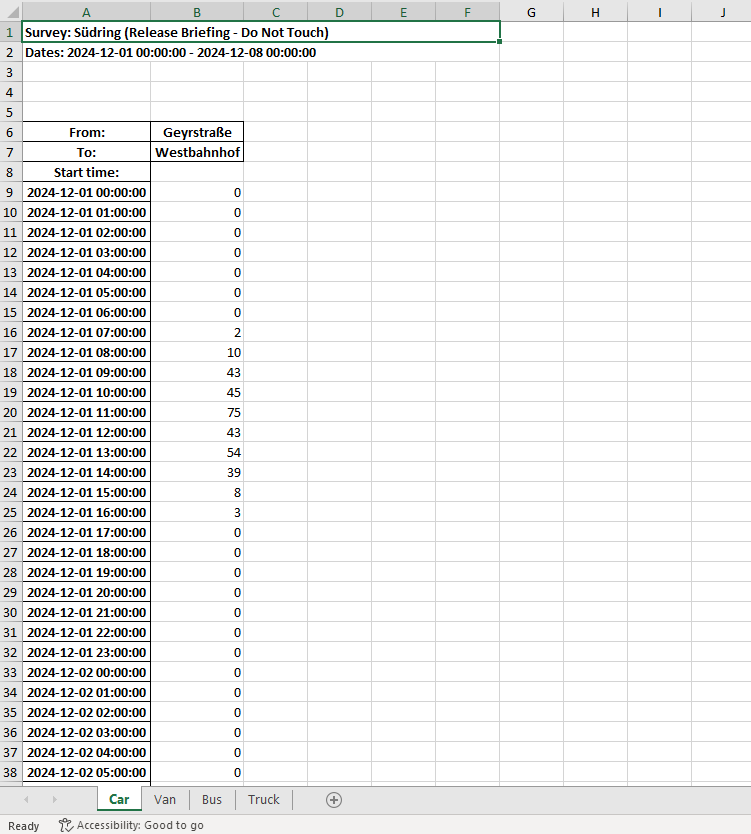The width and height of the screenshot is (751, 834).
Task: Select the value 39 in column B
Action: [x=197, y=472]
